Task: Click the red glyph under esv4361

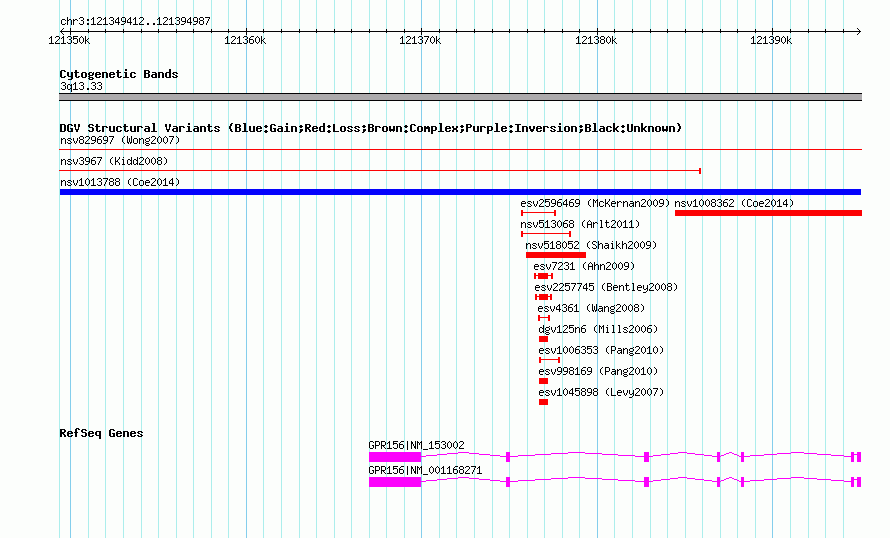Action: pyautogui.click(x=544, y=318)
